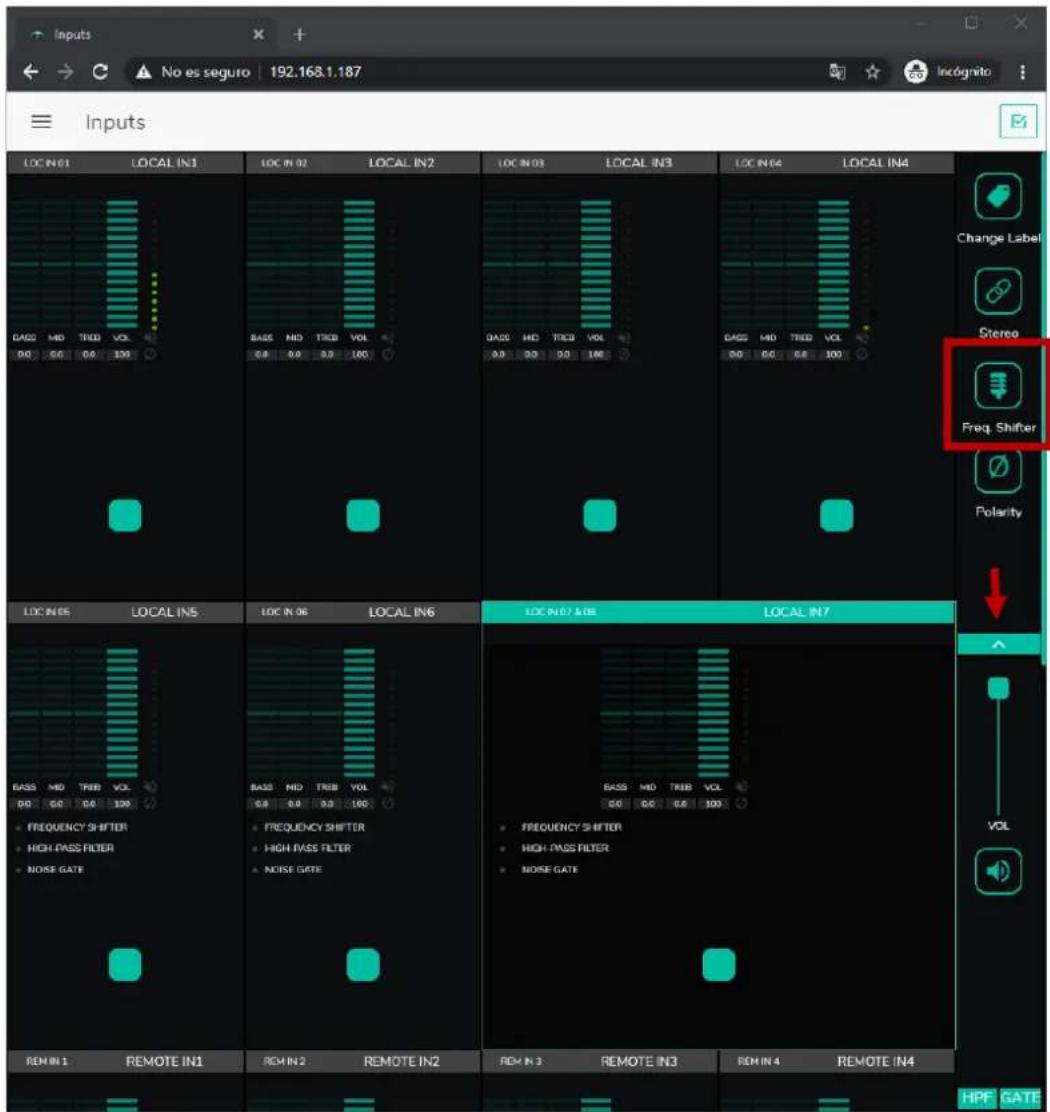Screen dimensions: 1050x1112
Task: Expand High-Pass Filter in LOCAL IN7
Action: click(554, 847)
